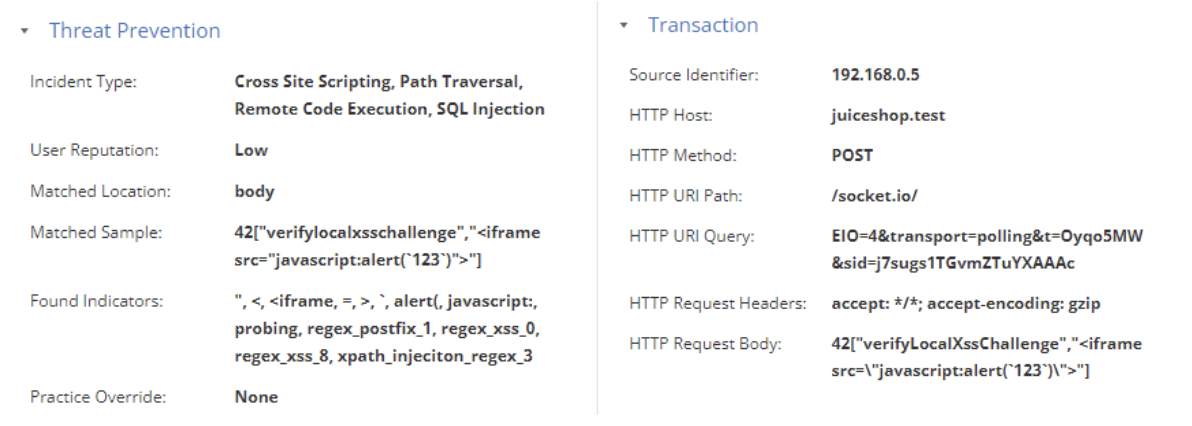Select the HTTP URI Path /socket.io/
This screenshot has height=426, width=1192.
875,196
